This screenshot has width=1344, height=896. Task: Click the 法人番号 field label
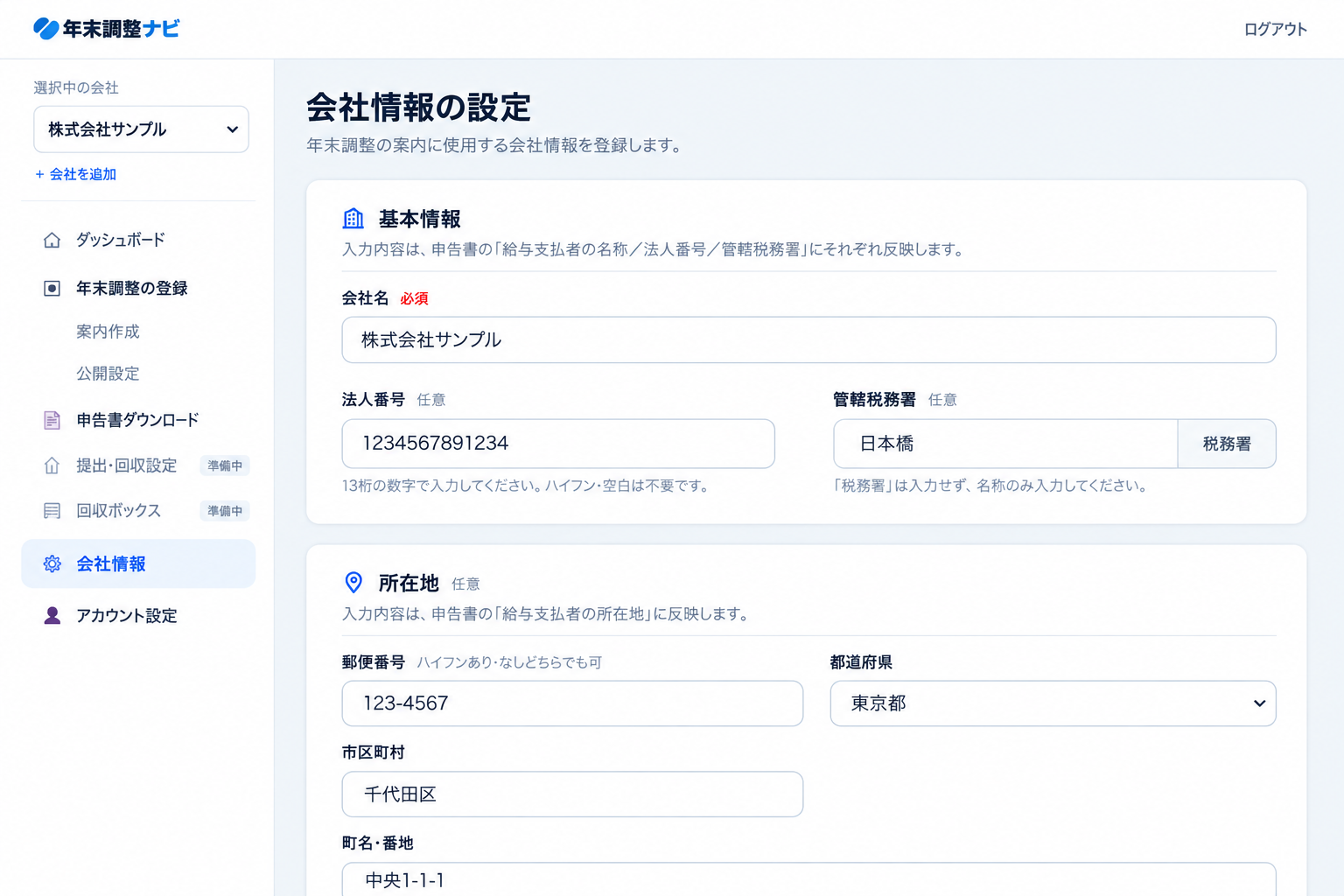coord(374,400)
